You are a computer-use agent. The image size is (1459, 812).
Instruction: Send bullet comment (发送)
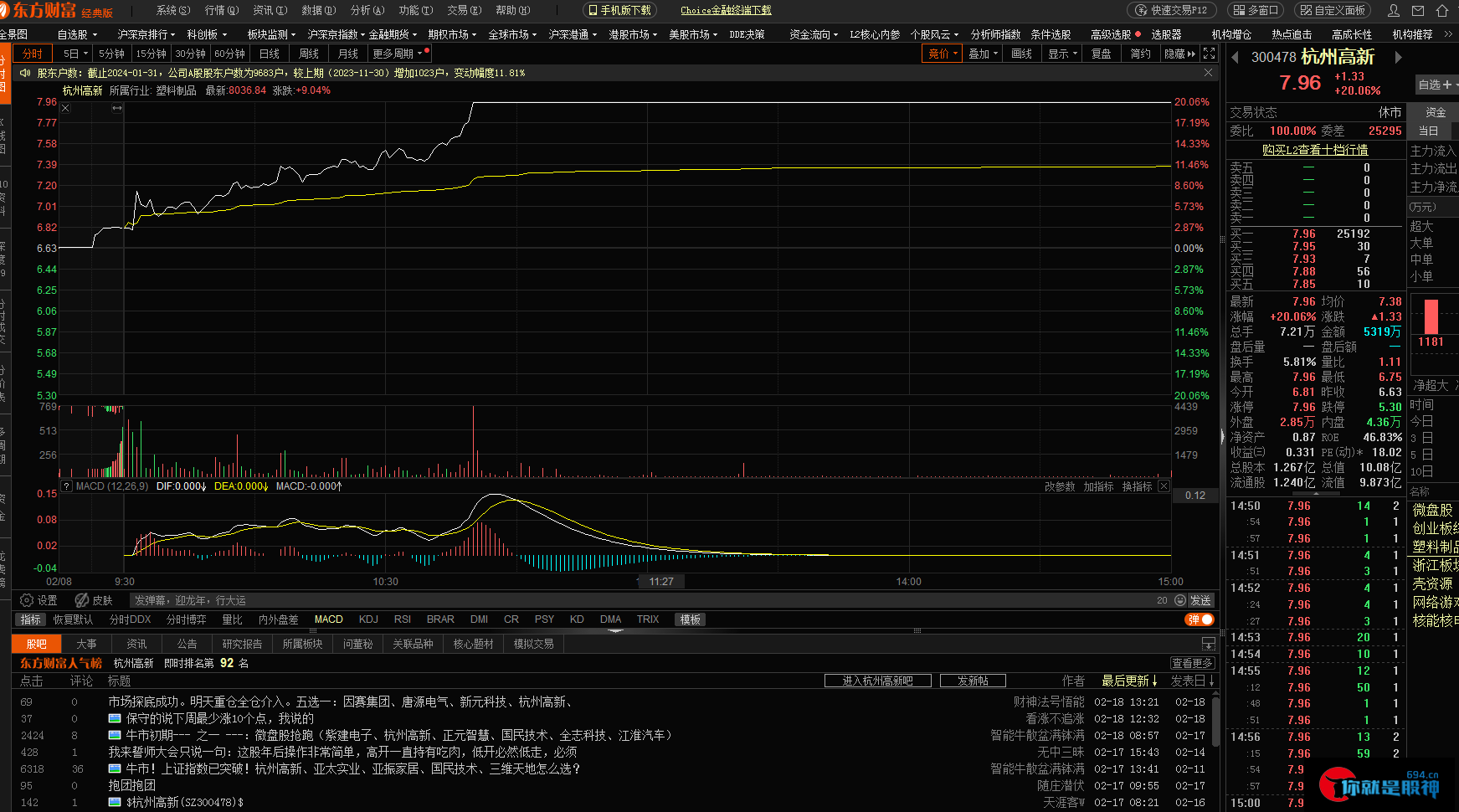(x=1201, y=600)
